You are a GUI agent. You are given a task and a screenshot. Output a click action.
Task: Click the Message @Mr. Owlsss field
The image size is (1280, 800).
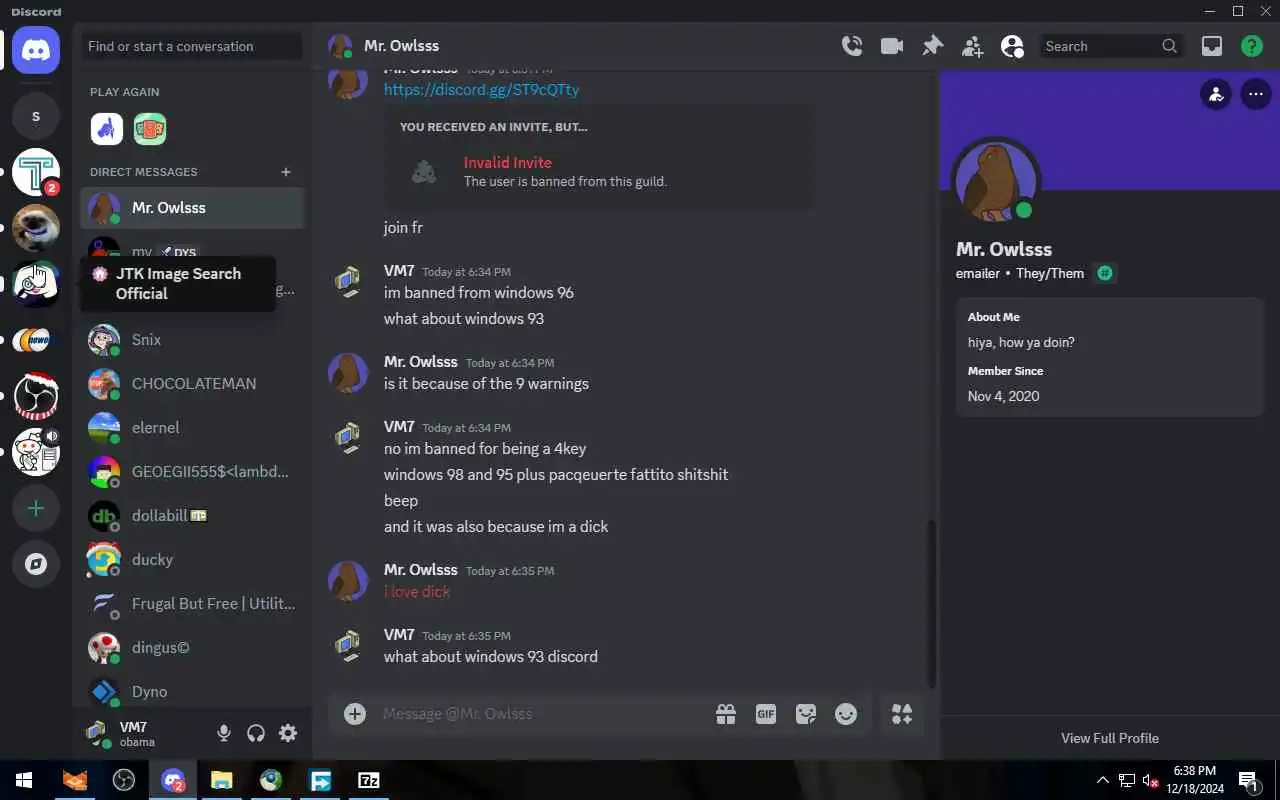pyautogui.click(x=540, y=714)
